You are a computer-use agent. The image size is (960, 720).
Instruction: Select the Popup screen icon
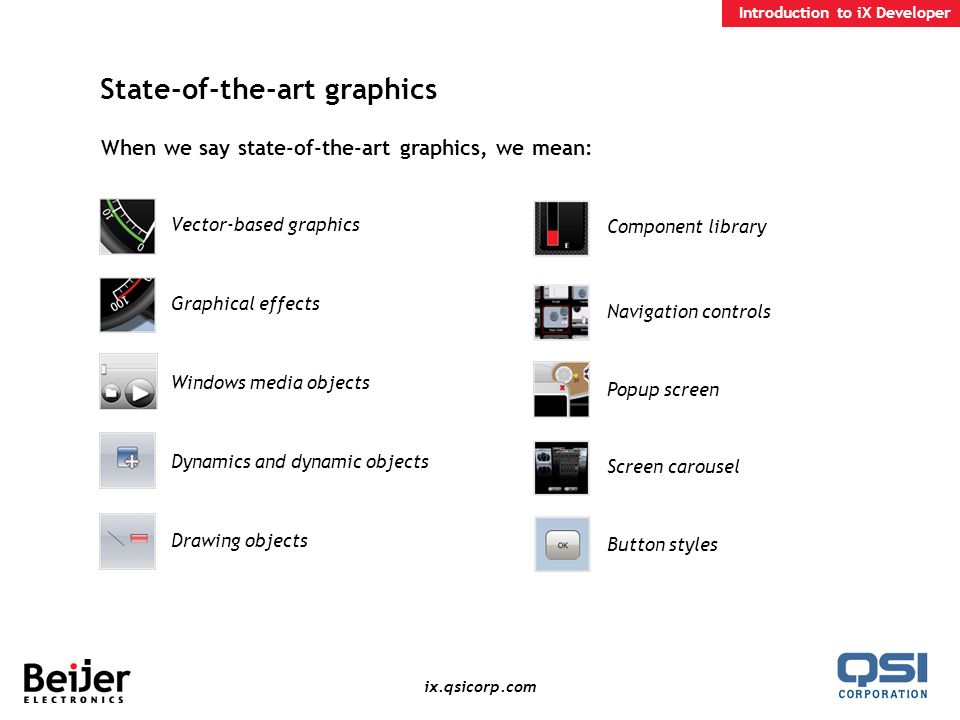(561, 389)
